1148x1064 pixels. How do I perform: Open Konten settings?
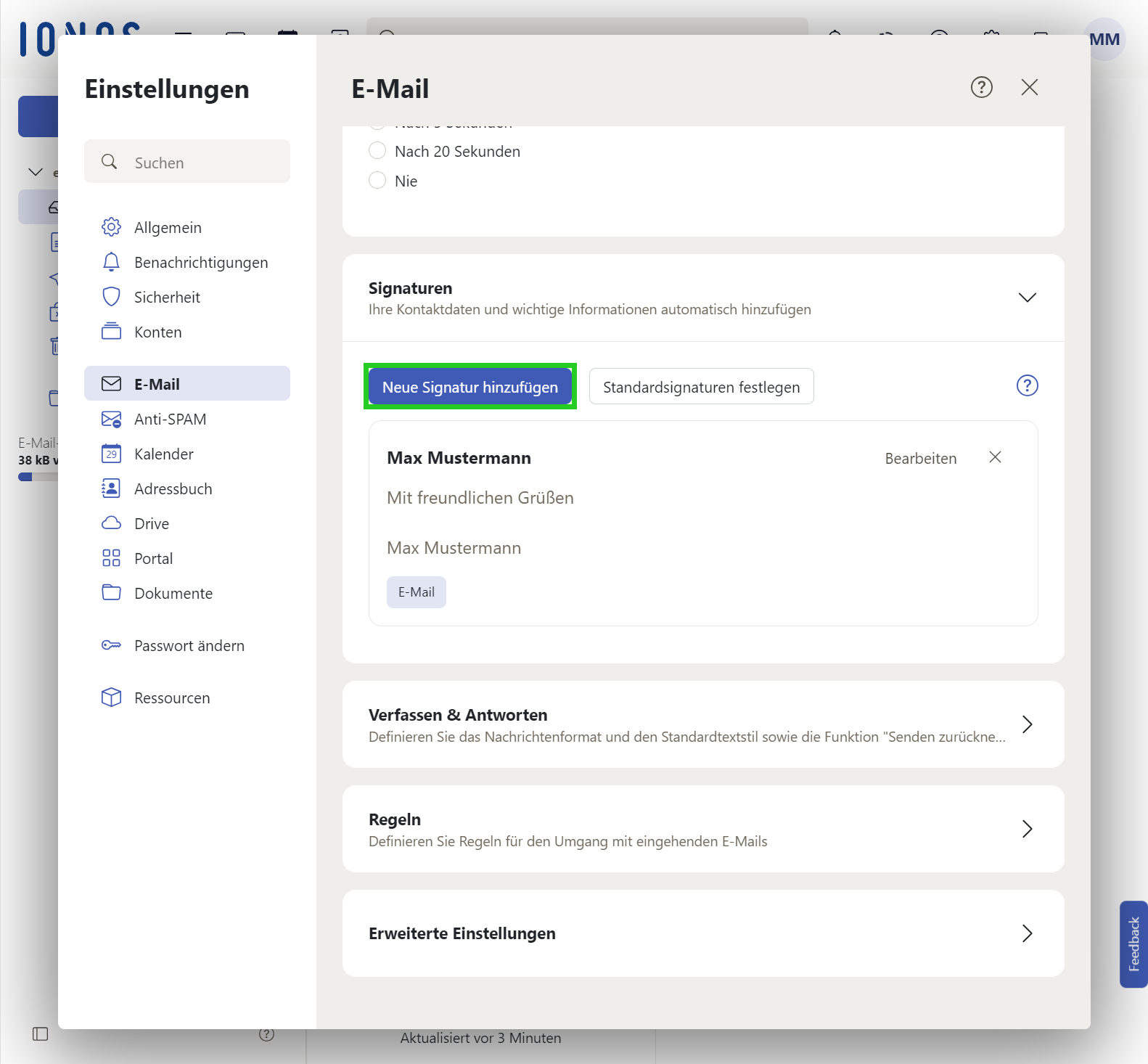coord(186,332)
